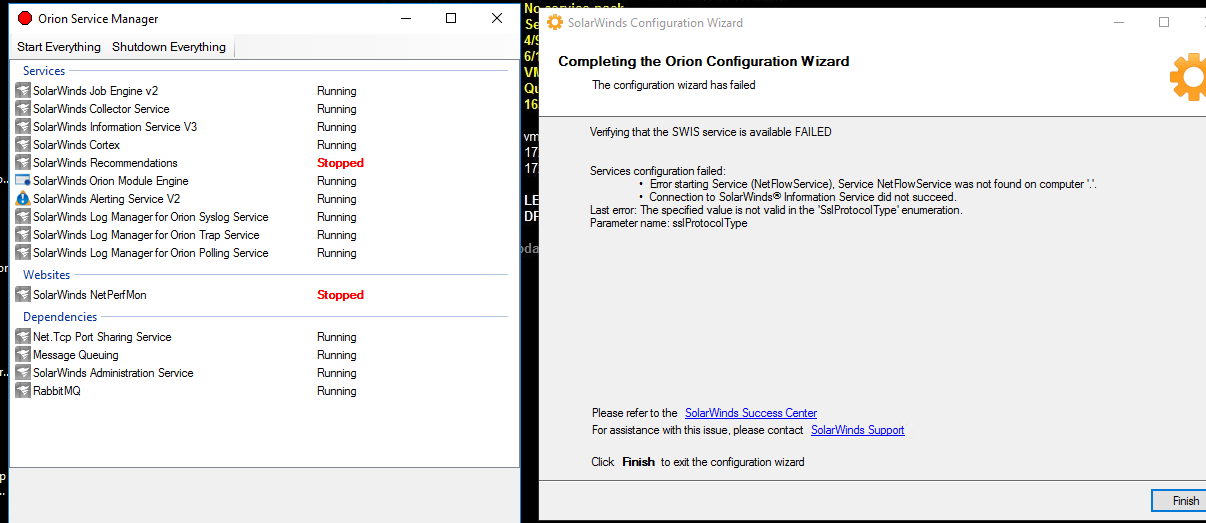Click the SolarWinds Administration Service icon
This screenshot has height=523, width=1206.
coord(24,373)
